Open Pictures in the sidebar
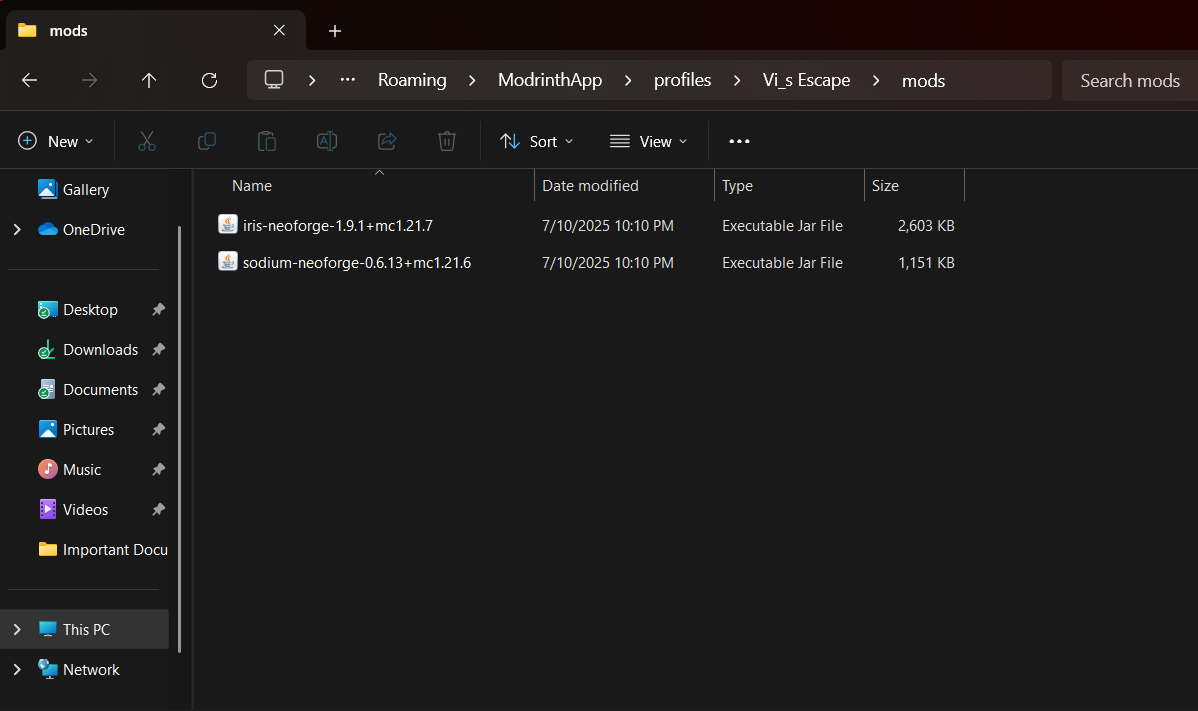 pos(88,429)
